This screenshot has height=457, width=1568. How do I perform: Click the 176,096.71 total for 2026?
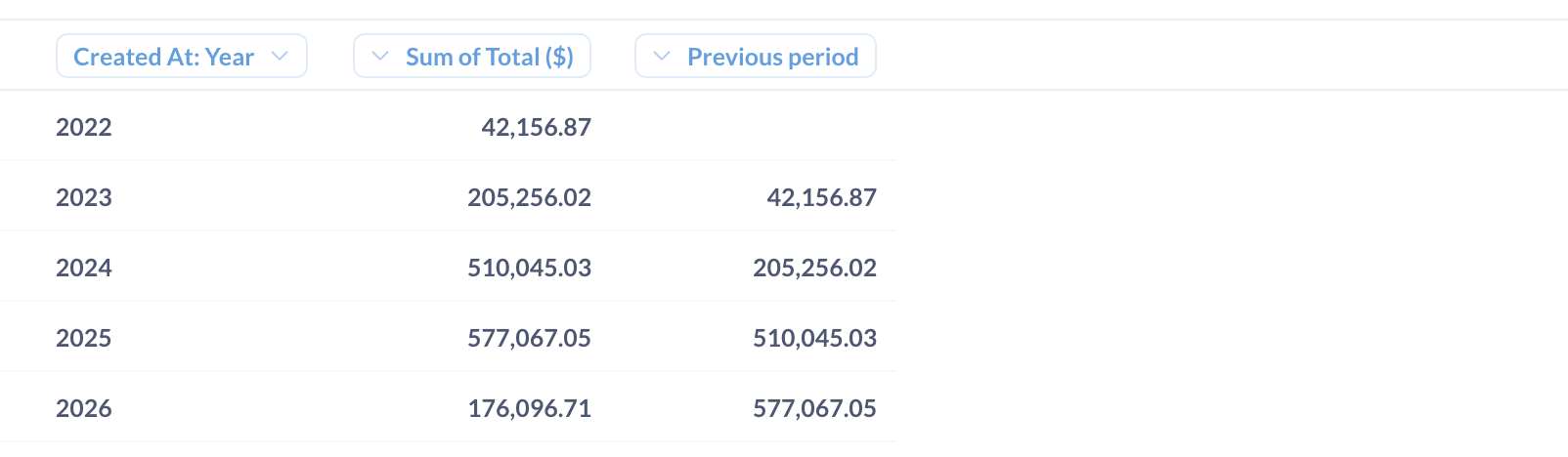530,408
